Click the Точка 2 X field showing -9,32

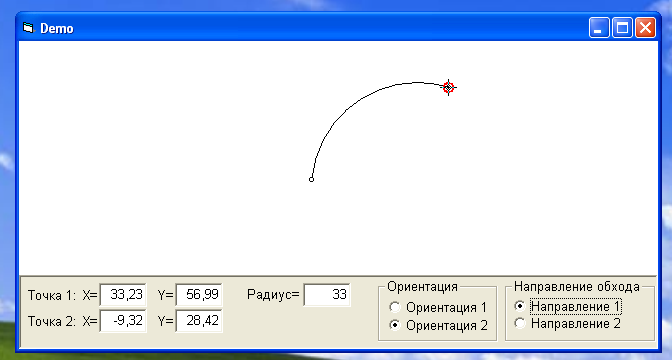click(x=123, y=321)
